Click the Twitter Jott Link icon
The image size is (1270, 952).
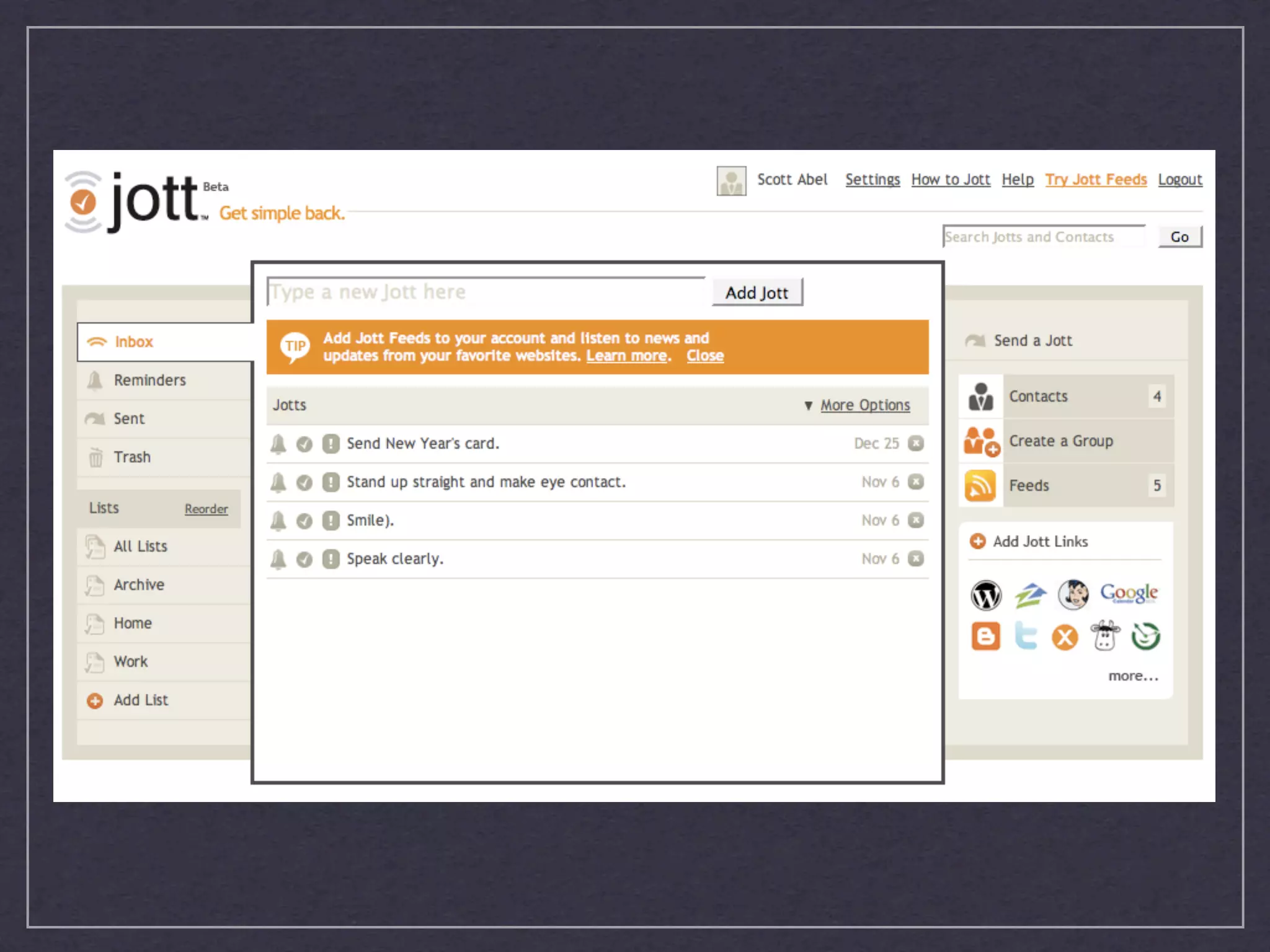(x=1026, y=636)
